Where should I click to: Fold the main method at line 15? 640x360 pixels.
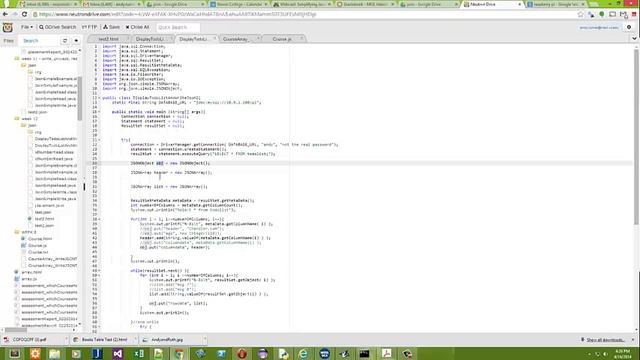[99, 112]
